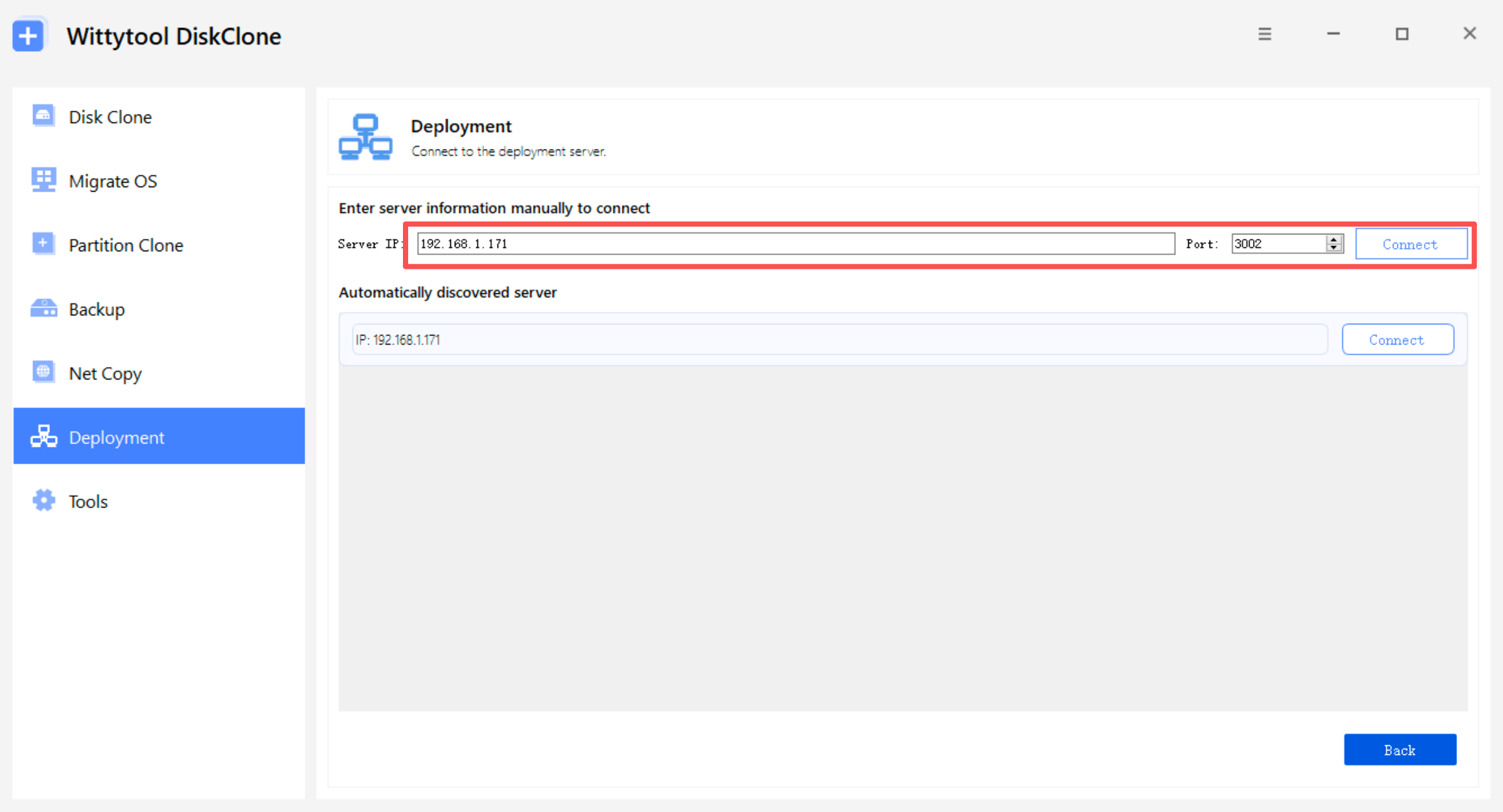Minimize the DiskClone window

coord(1333,34)
